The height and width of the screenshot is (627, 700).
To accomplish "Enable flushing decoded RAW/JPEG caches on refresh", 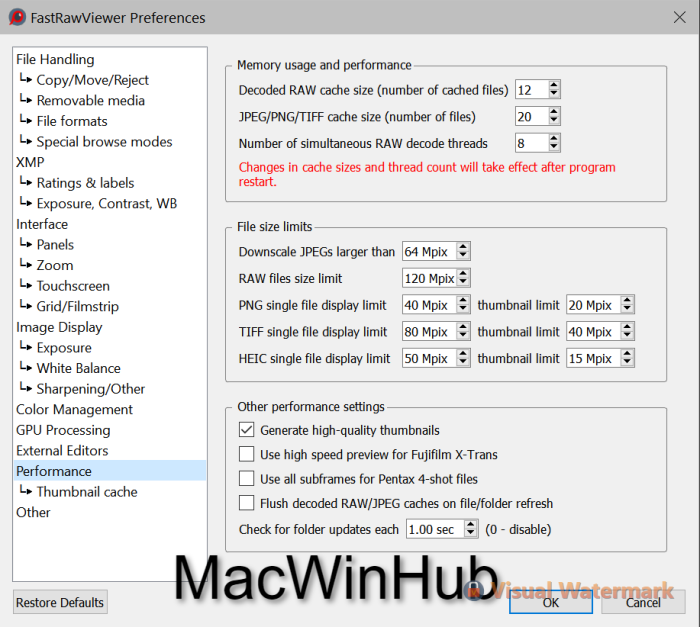I will 246,503.
